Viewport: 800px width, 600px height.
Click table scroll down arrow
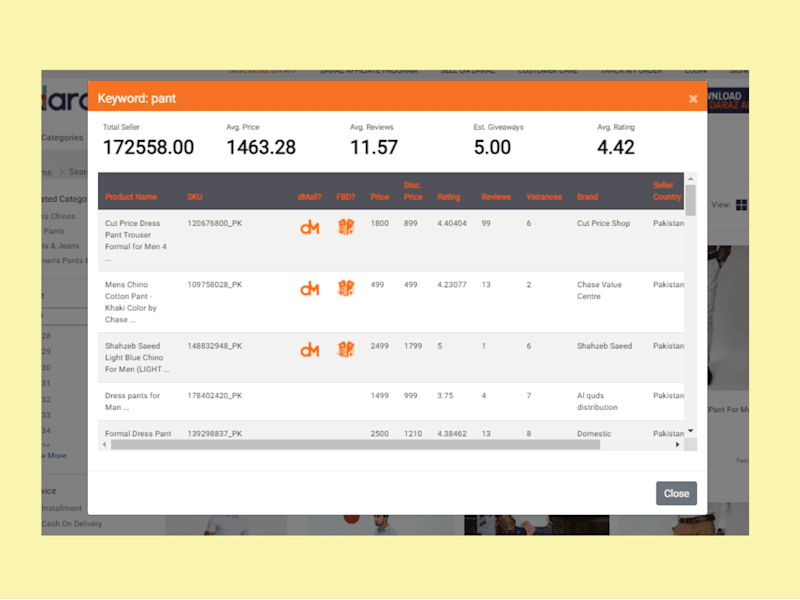pos(690,432)
